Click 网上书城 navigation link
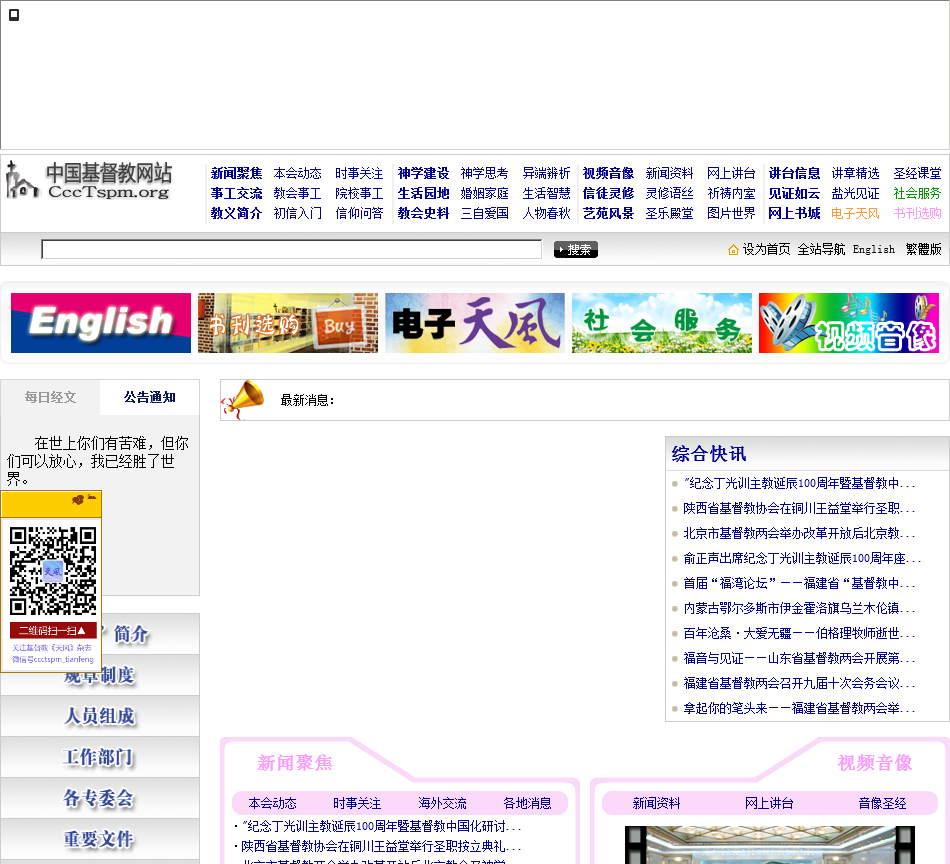Viewport: 950px width, 864px height. (x=794, y=213)
